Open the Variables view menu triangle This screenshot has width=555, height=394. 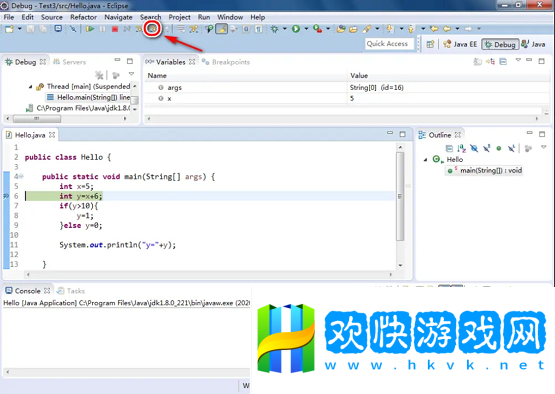(518, 60)
